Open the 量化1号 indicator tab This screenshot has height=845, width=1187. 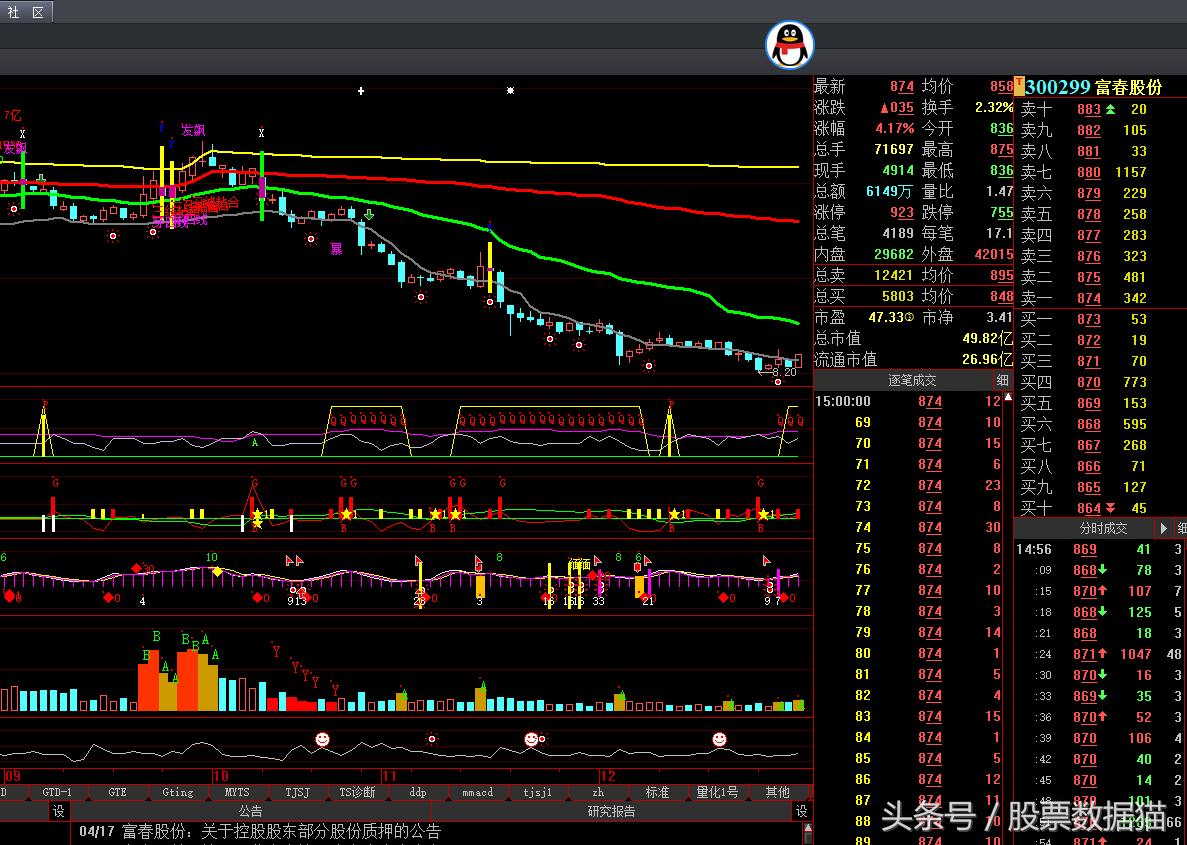tap(717, 792)
